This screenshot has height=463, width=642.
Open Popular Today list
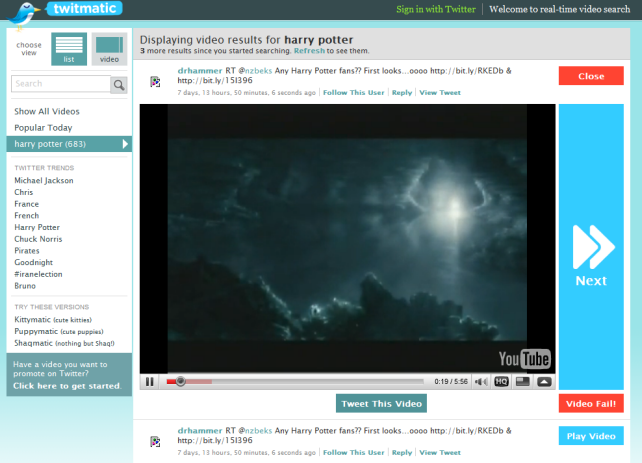(43, 128)
